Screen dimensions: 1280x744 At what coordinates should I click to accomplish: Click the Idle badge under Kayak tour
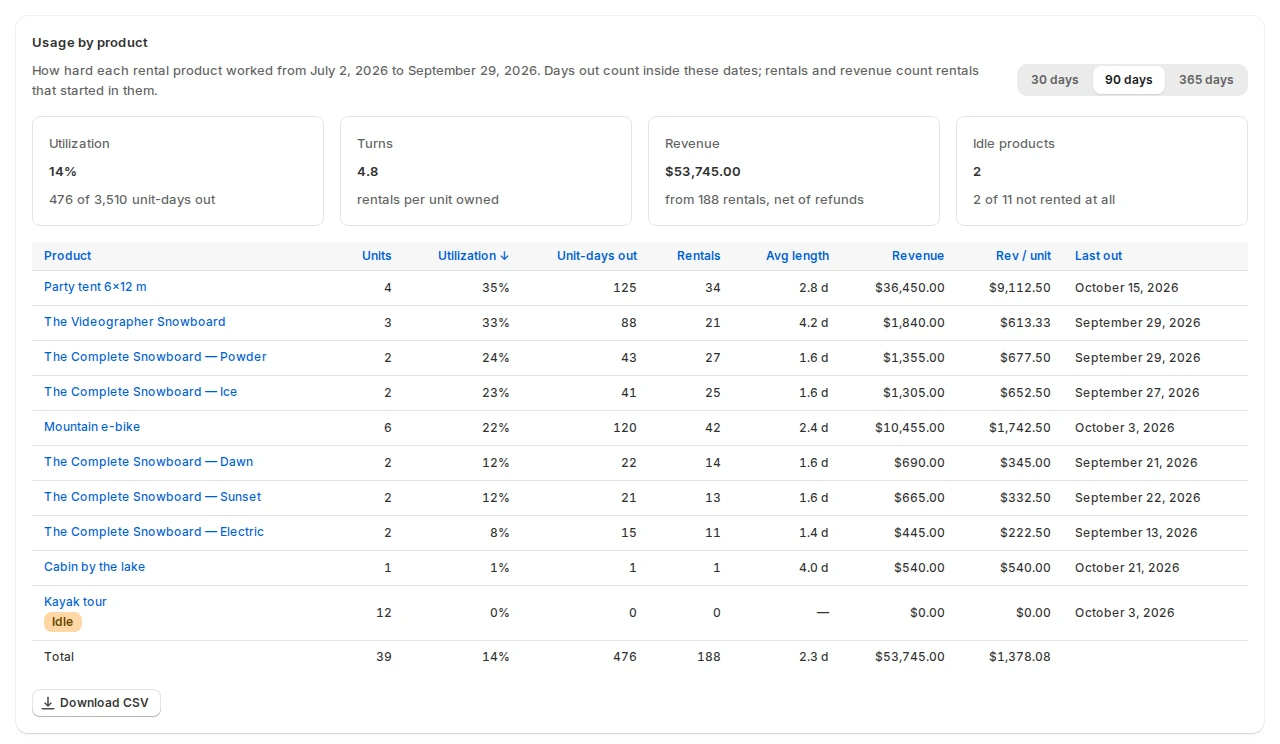click(x=63, y=622)
